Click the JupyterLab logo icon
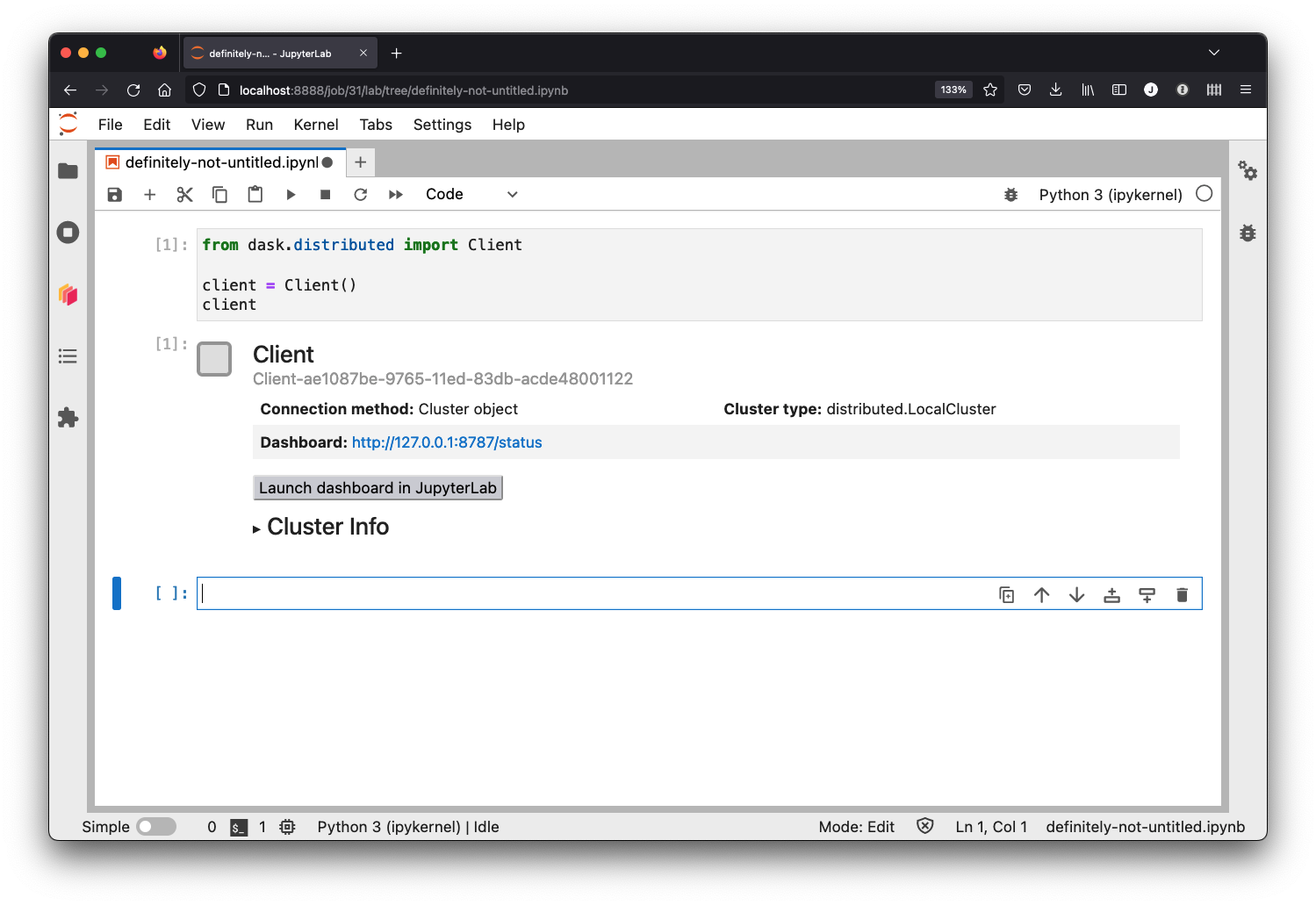Image resolution: width=1316 pixels, height=905 pixels. click(68, 125)
